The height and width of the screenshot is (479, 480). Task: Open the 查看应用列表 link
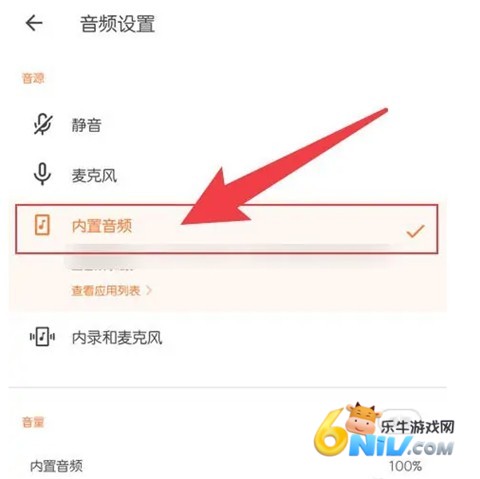[x=106, y=290]
